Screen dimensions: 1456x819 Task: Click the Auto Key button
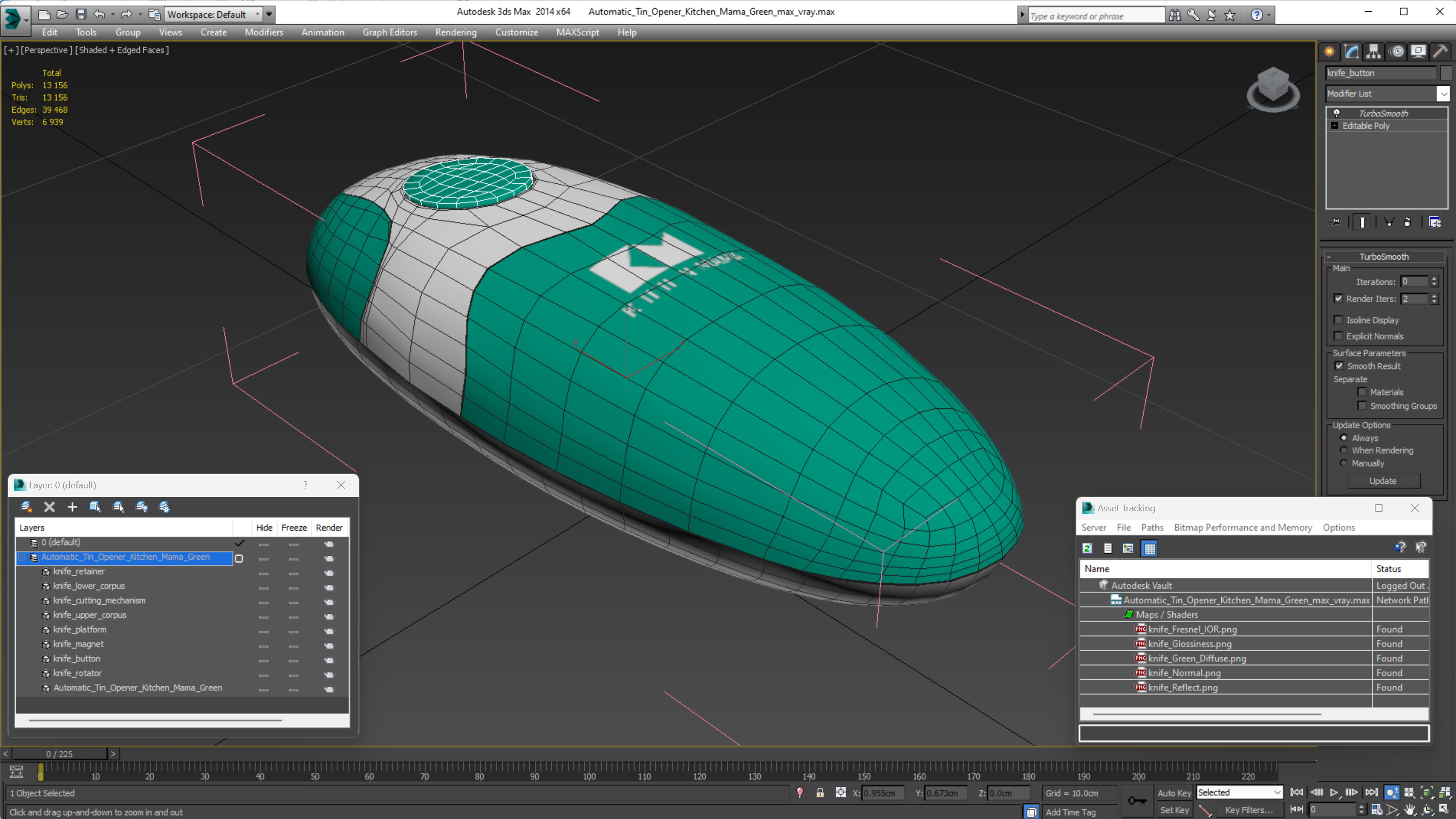coord(1174,793)
